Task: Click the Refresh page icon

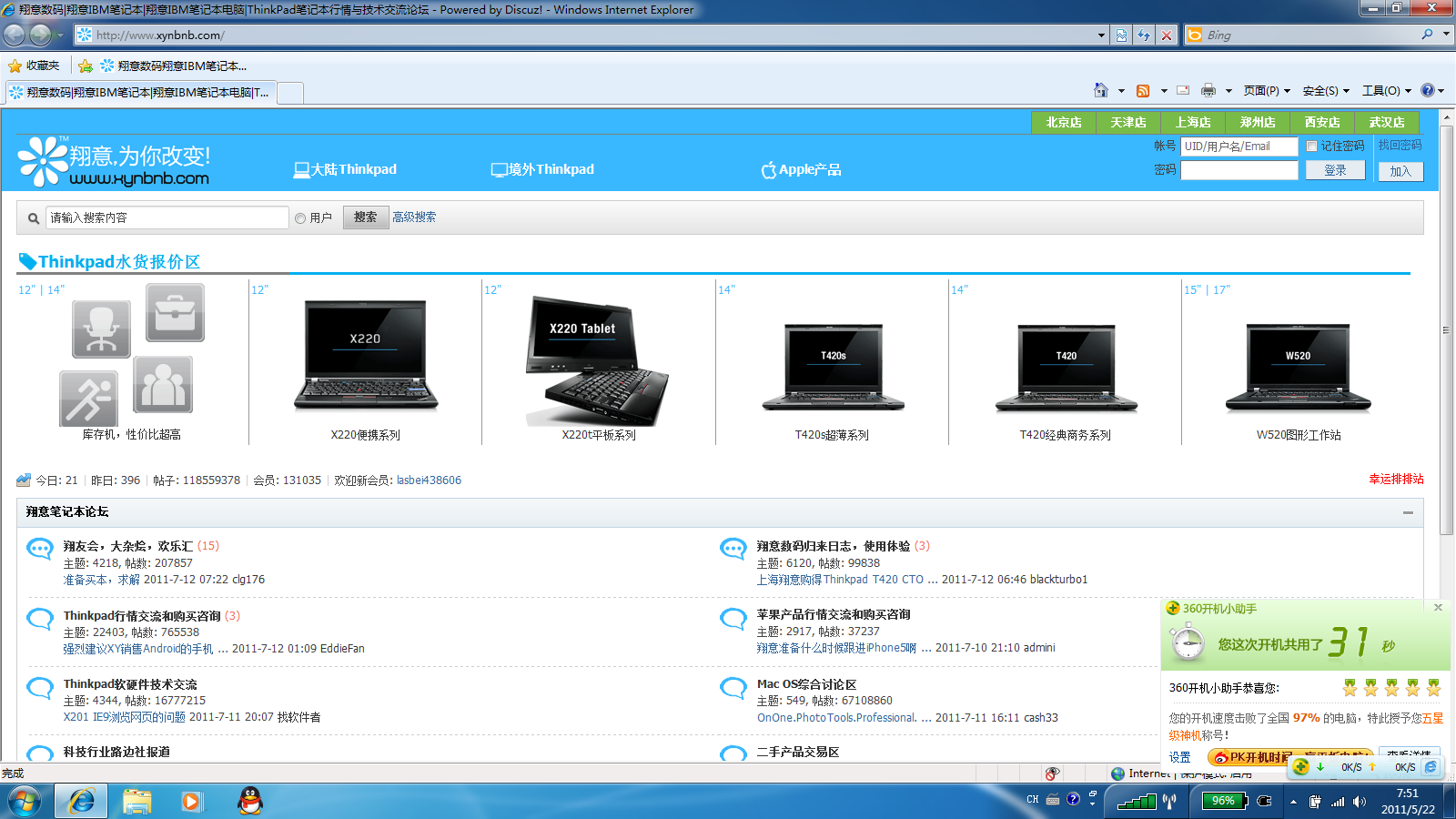Action: tap(1144, 35)
